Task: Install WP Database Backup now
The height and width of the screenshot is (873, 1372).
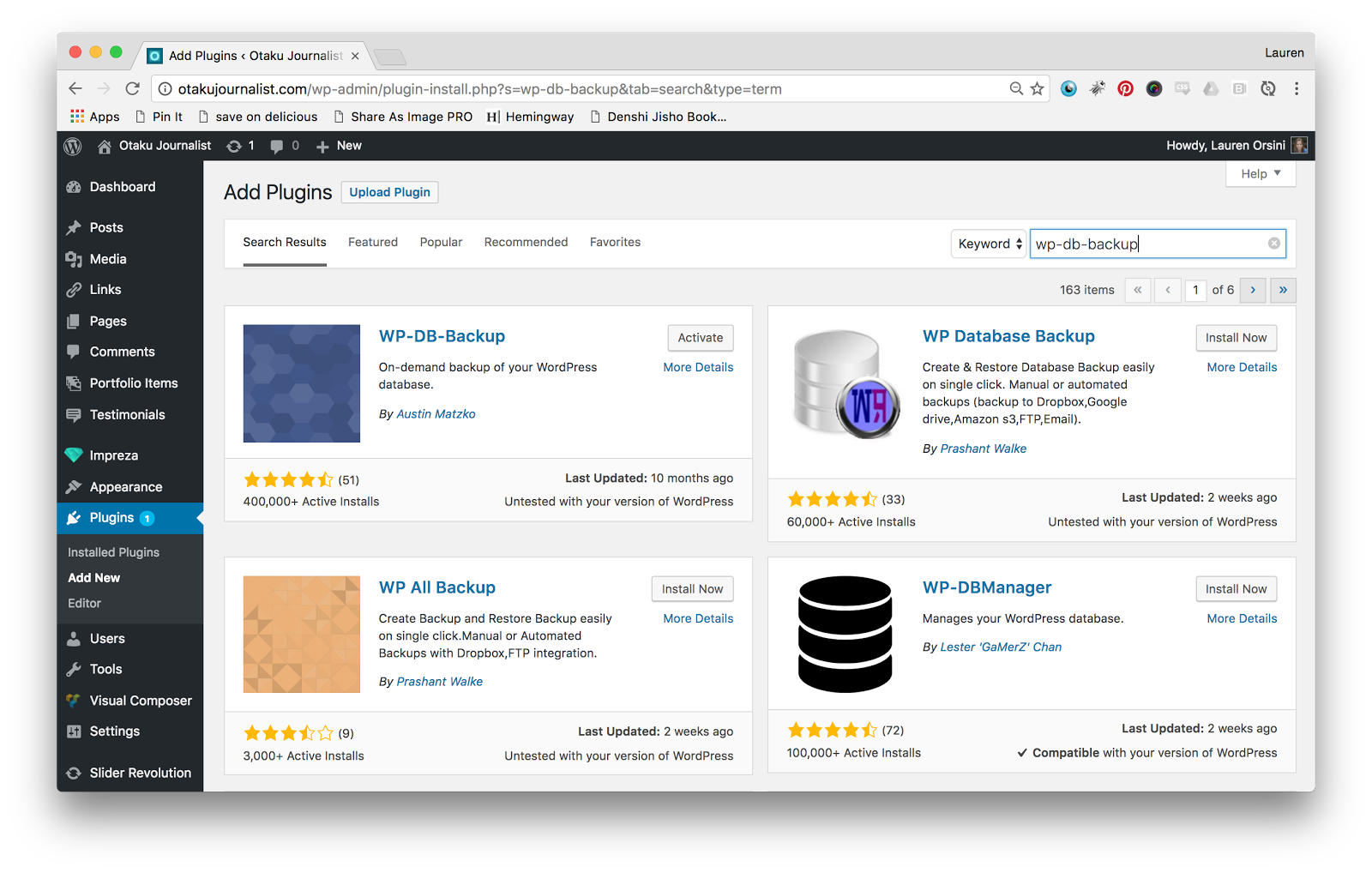Action: (1236, 338)
